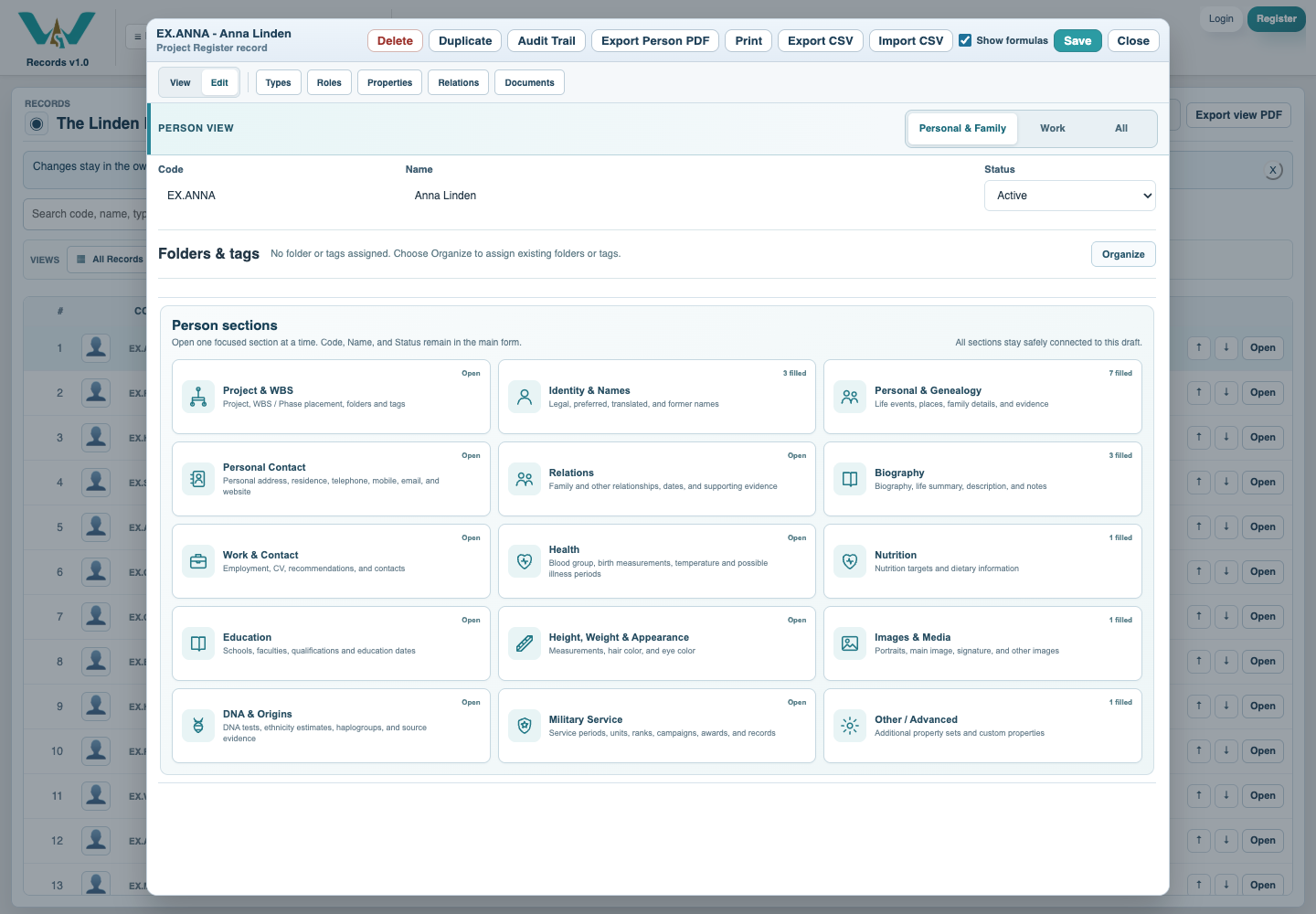The width and height of the screenshot is (1316, 914).
Task: Open the Height, Weight & Appearance ruler icon
Action: (x=525, y=643)
